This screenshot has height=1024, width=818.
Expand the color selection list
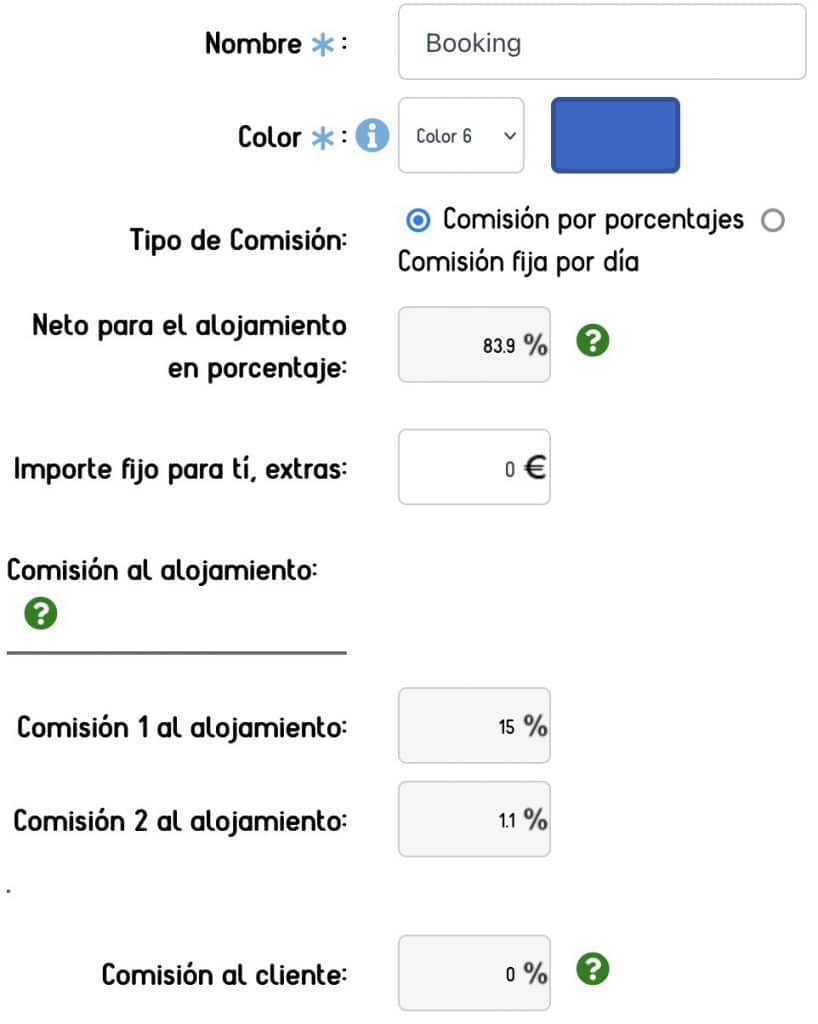pos(460,136)
